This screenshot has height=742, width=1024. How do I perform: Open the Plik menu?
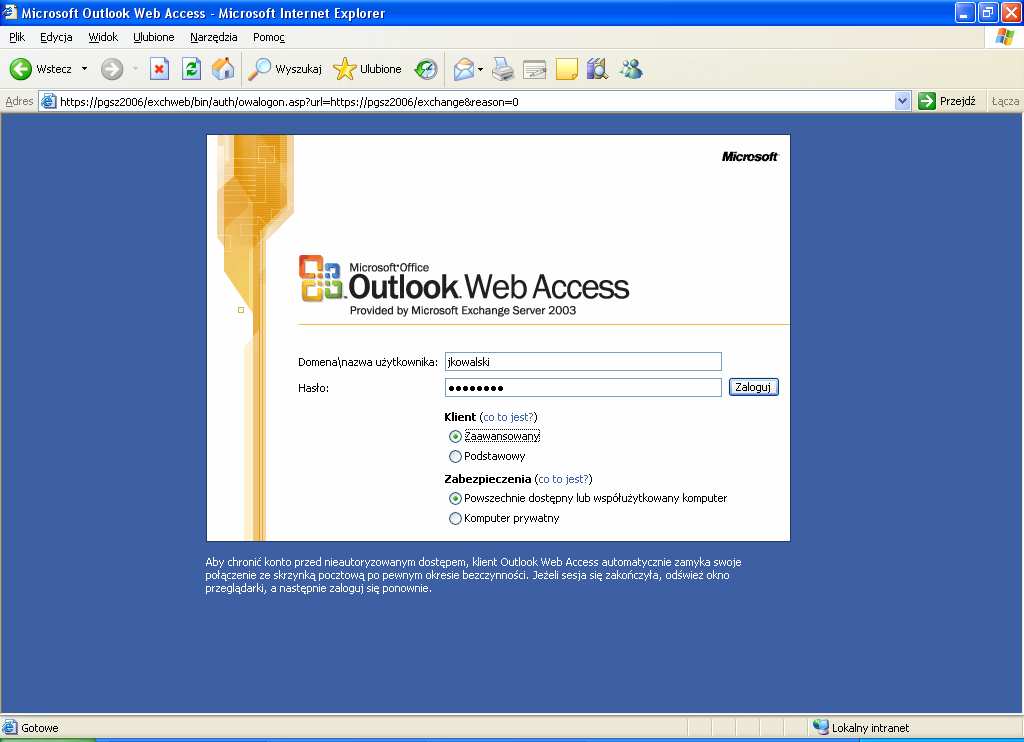click(17, 37)
